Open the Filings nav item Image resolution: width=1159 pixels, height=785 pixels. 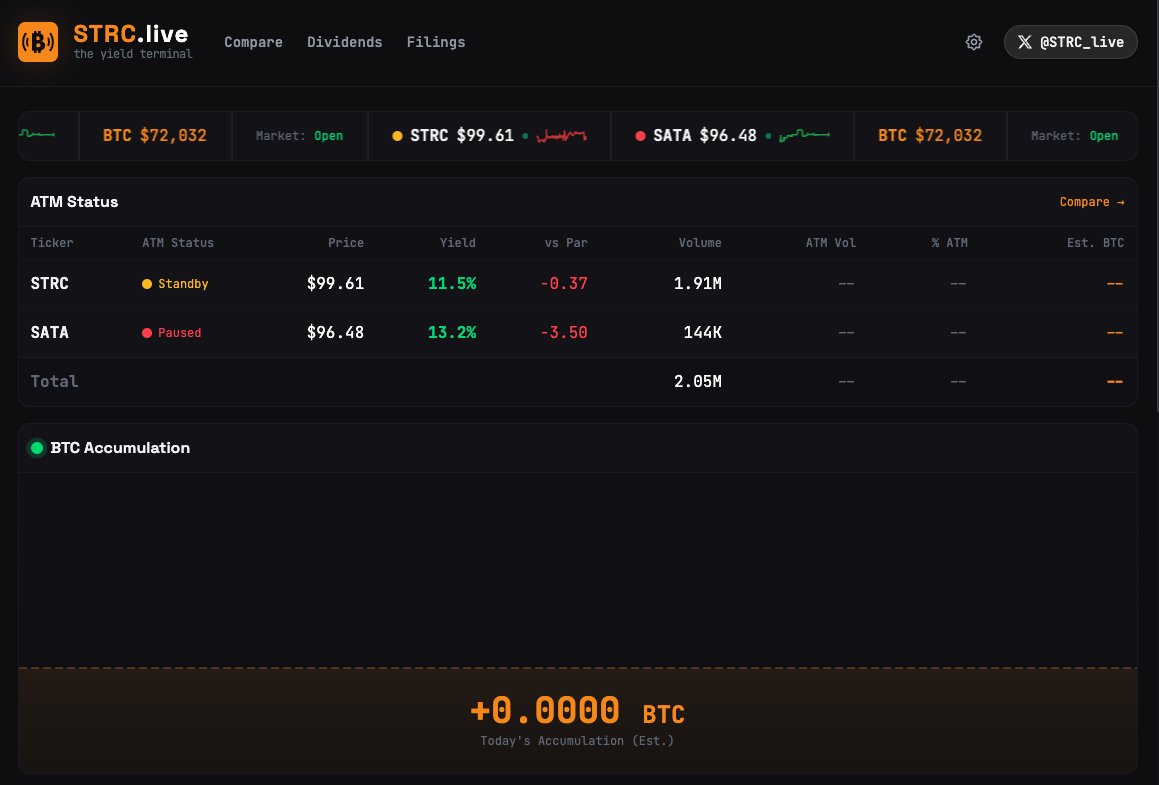point(436,42)
